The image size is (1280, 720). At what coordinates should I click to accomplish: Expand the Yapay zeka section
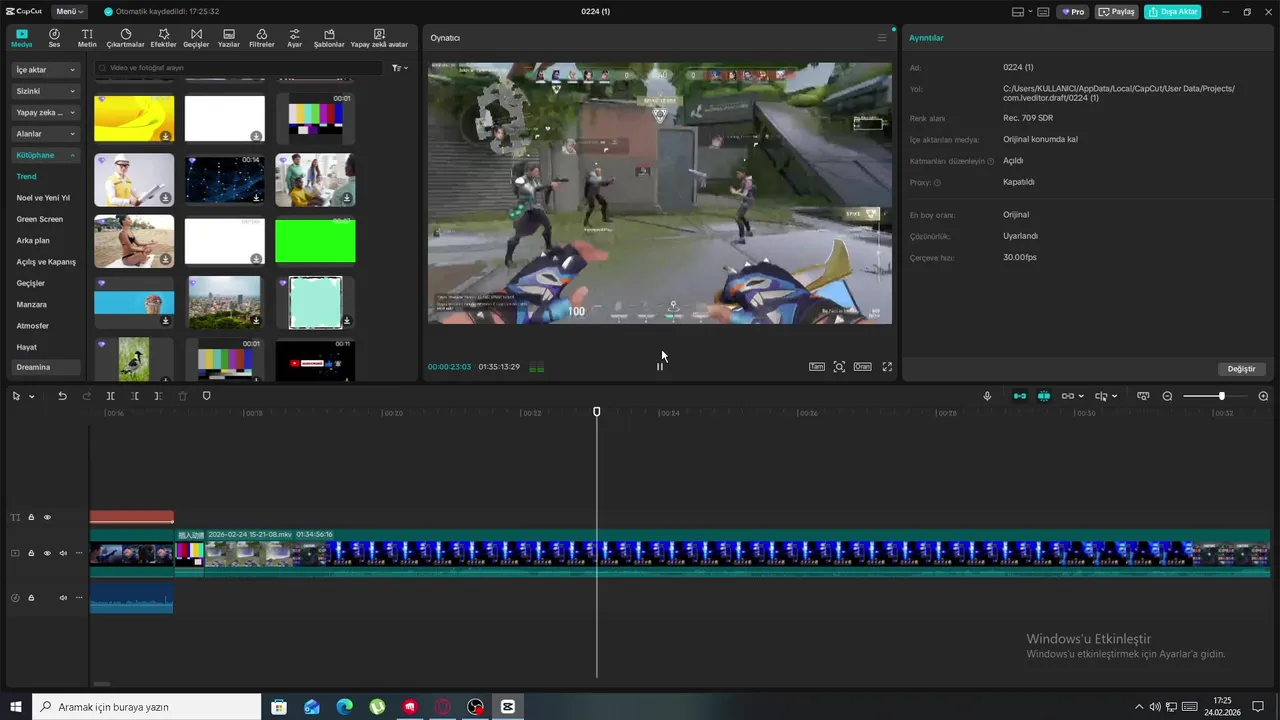(46, 113)
